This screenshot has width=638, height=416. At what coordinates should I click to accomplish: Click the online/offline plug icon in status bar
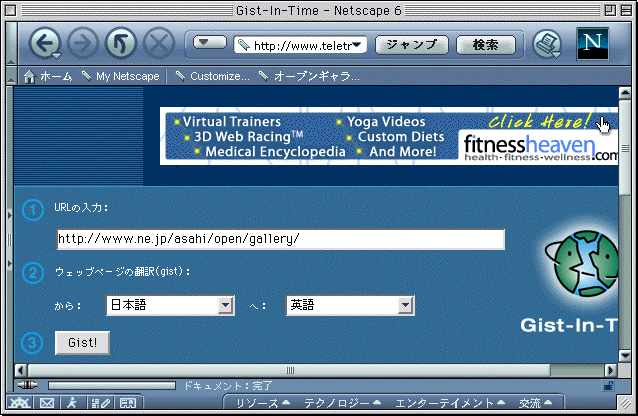28,385
